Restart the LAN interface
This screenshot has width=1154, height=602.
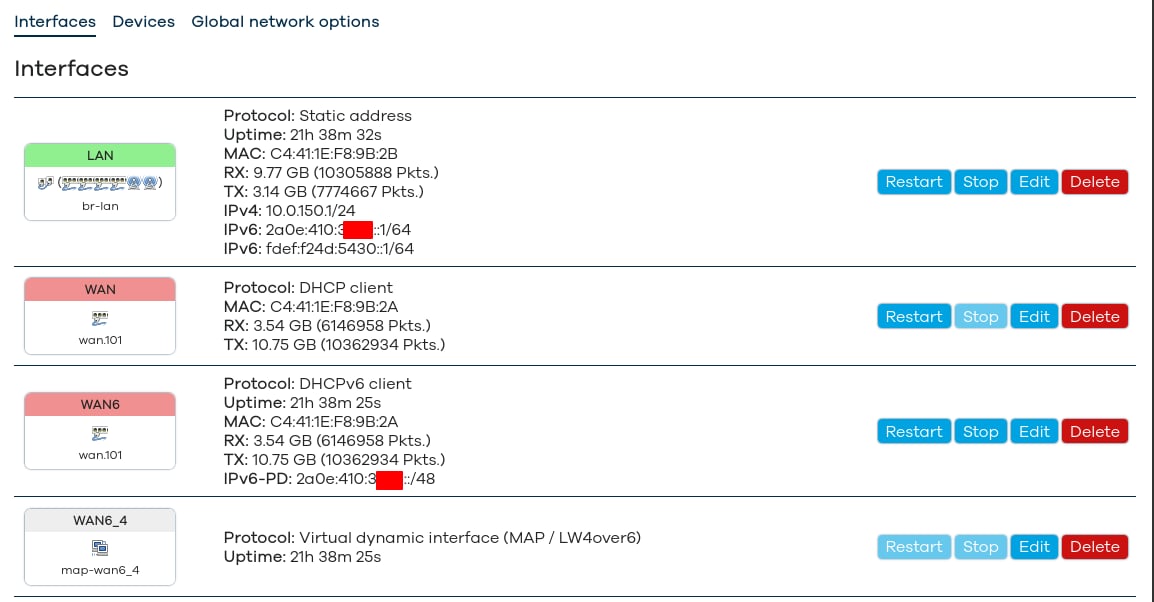(x=913, y=182)
